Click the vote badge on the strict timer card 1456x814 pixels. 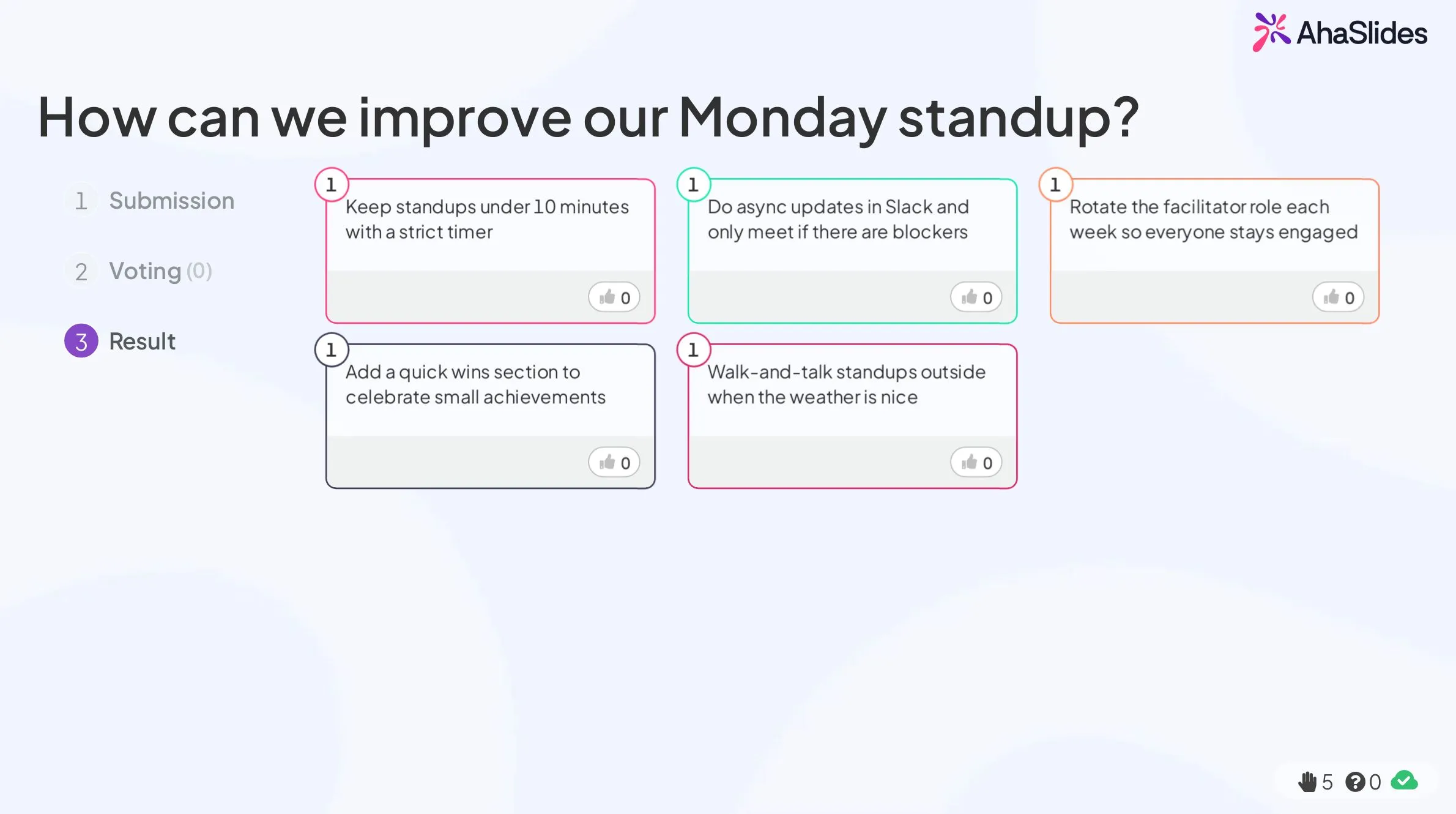[x=331, y=184]
